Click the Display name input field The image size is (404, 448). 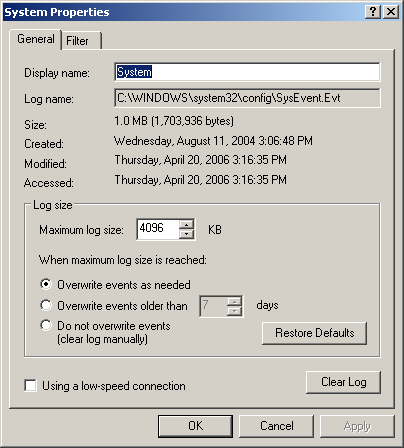click(247, 72)
